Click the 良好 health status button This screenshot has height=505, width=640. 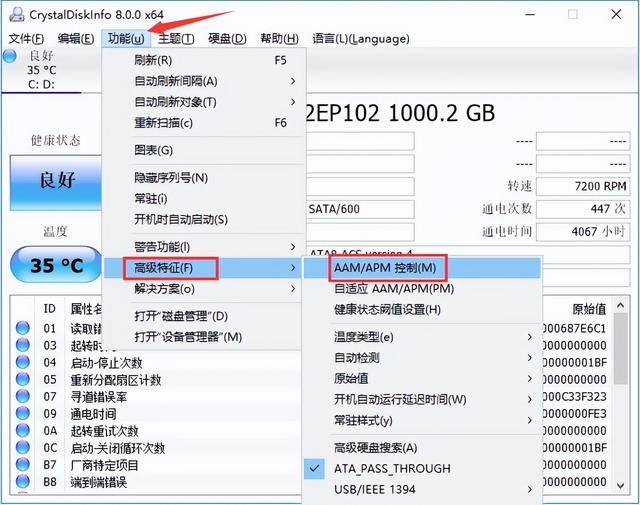tap(56, 182)
